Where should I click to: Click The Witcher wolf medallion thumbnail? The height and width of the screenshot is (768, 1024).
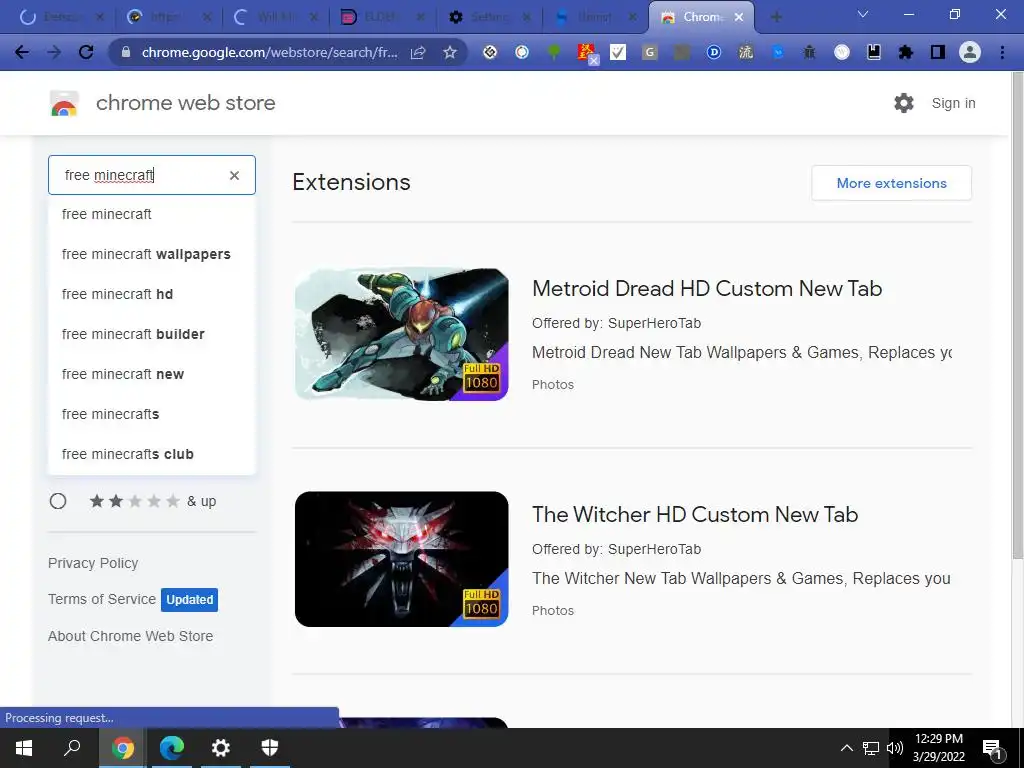[402, 559]
